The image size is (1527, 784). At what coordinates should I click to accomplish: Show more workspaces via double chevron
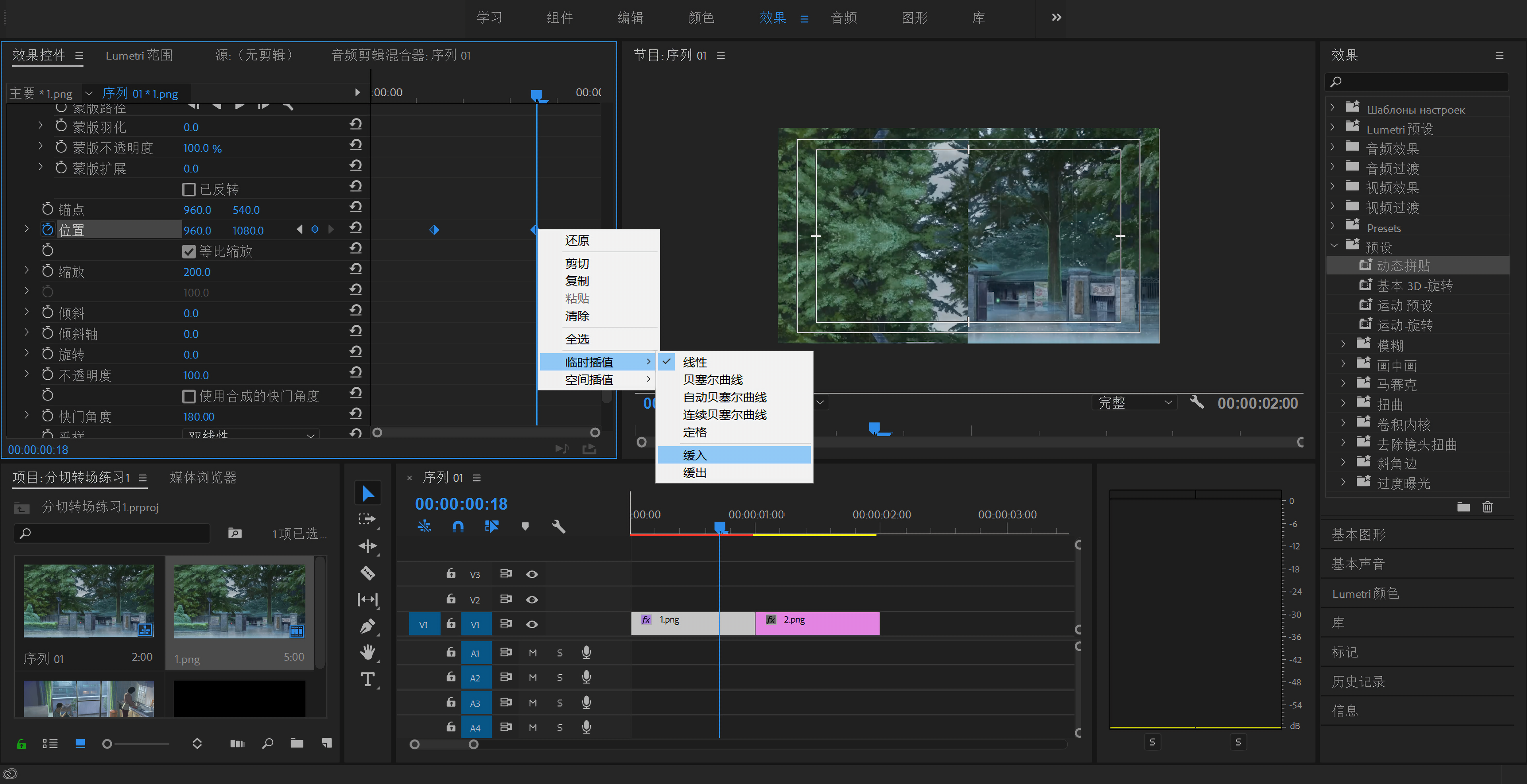[1056, 17]
